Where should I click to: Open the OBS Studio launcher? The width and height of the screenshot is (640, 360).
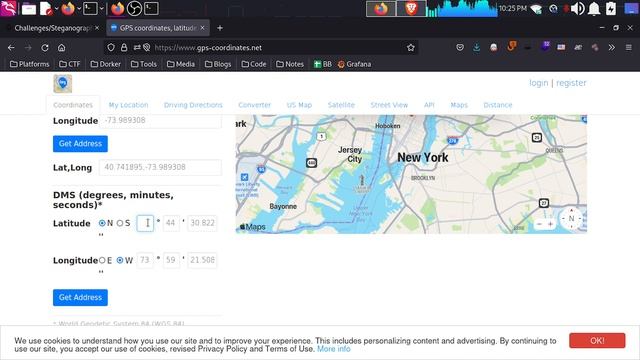pos(134,9)
